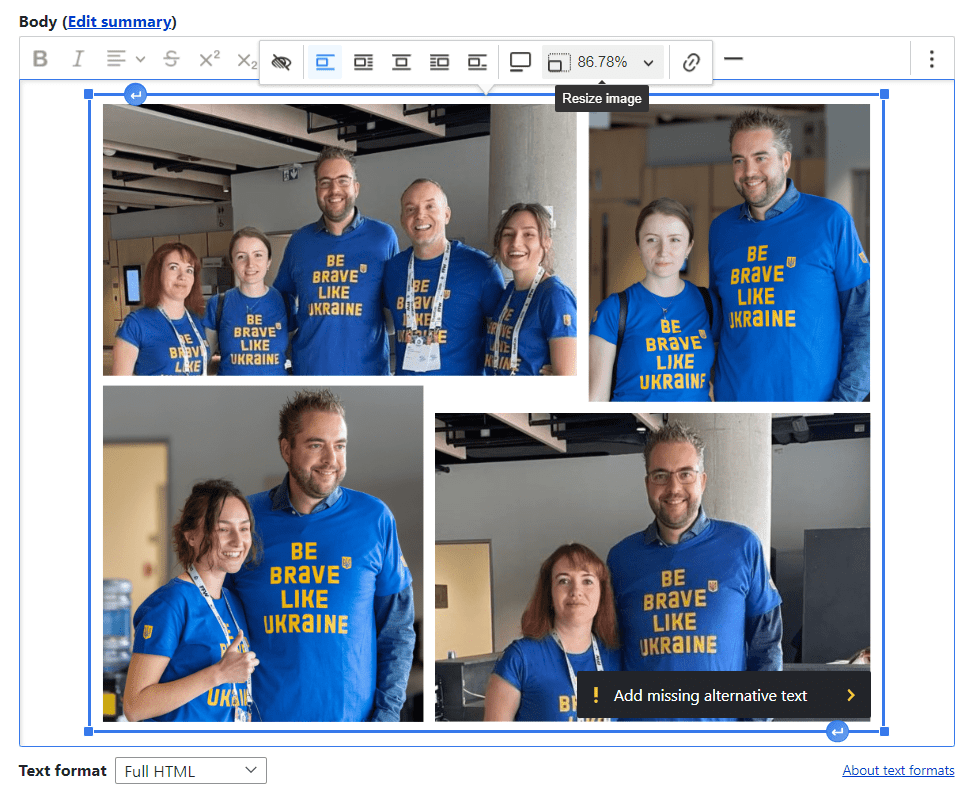
Task: Insert a horizontal line
Action: (733, 60)
